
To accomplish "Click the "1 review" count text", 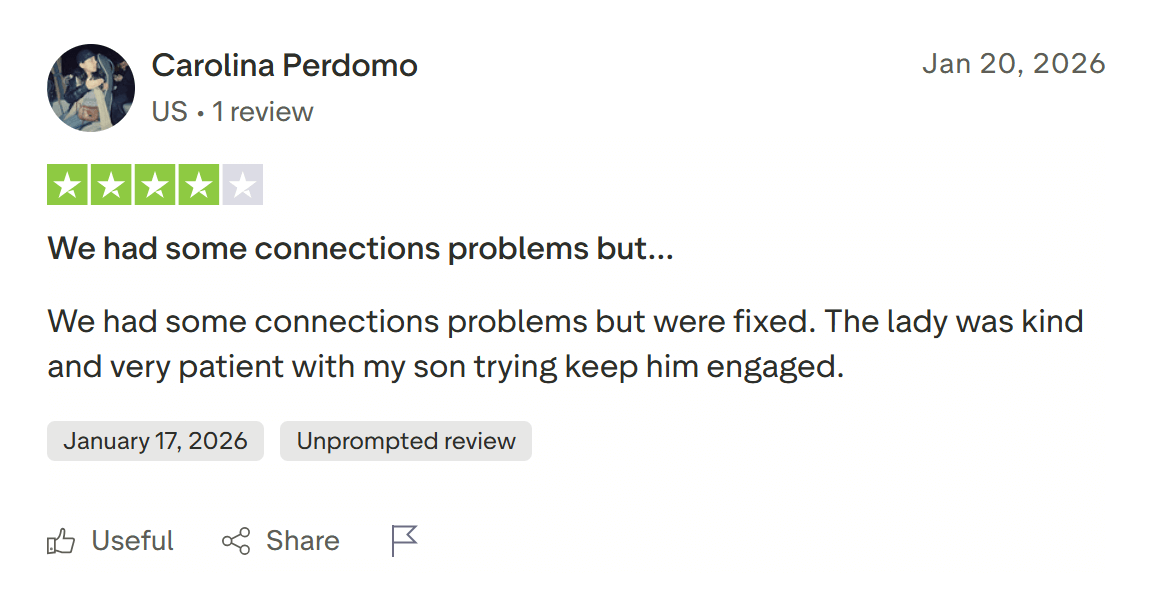I will (263, 112).
